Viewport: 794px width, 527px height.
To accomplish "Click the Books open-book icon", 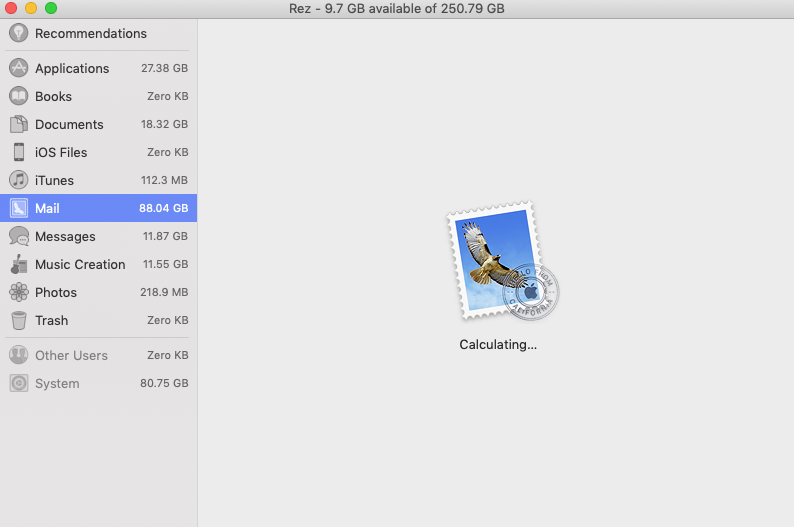I will (x=19, y=96).
